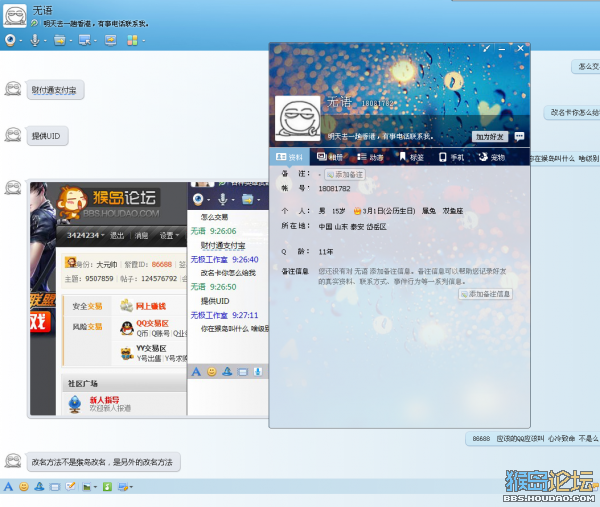Click 添加备注 add remark button
Viewport: 600px width, 507px height.
pyautogui.click(x=345, y=174)
